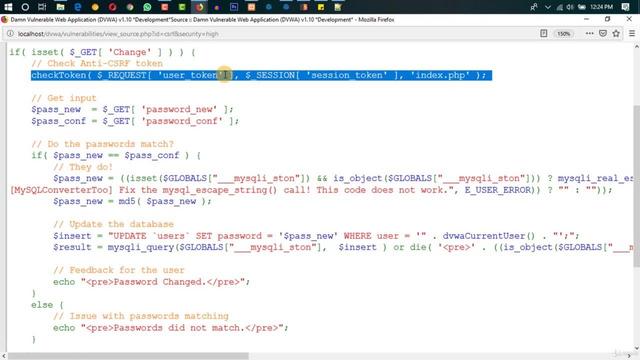Open network status tray icon
The image size is (640, 360).
[x=560, y=7]
